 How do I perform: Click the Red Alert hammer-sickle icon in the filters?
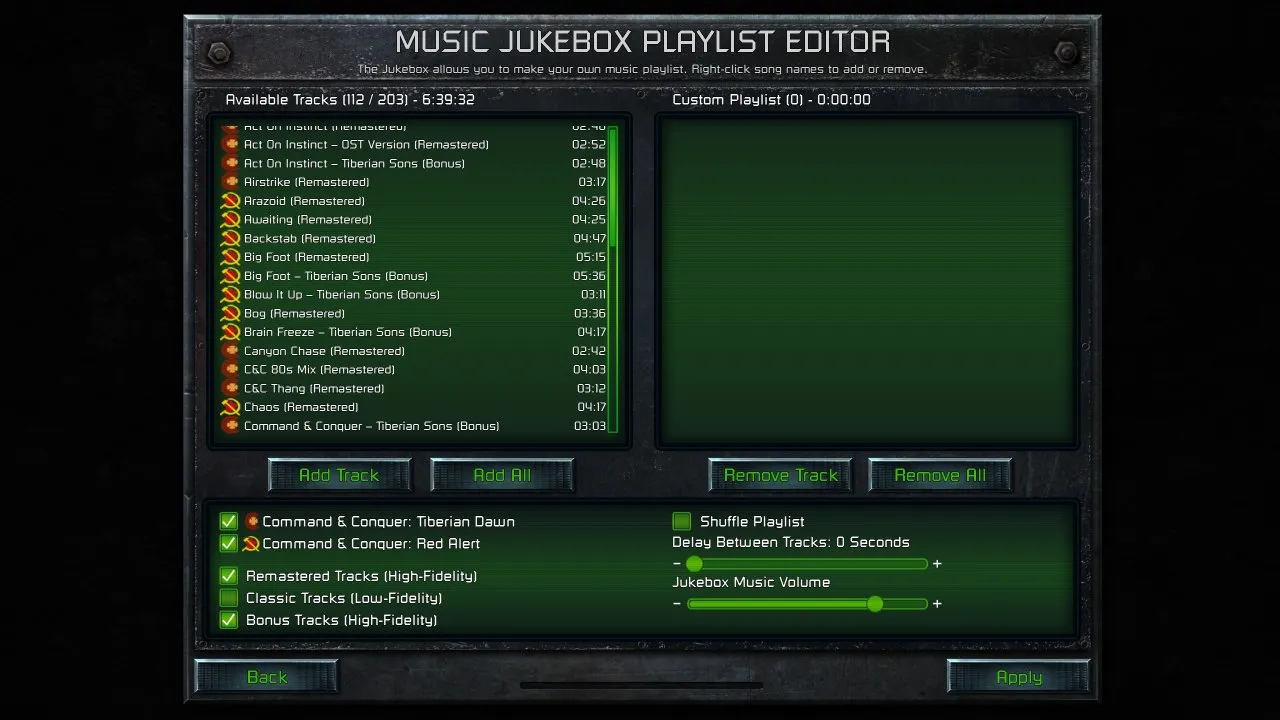(252, 544)
